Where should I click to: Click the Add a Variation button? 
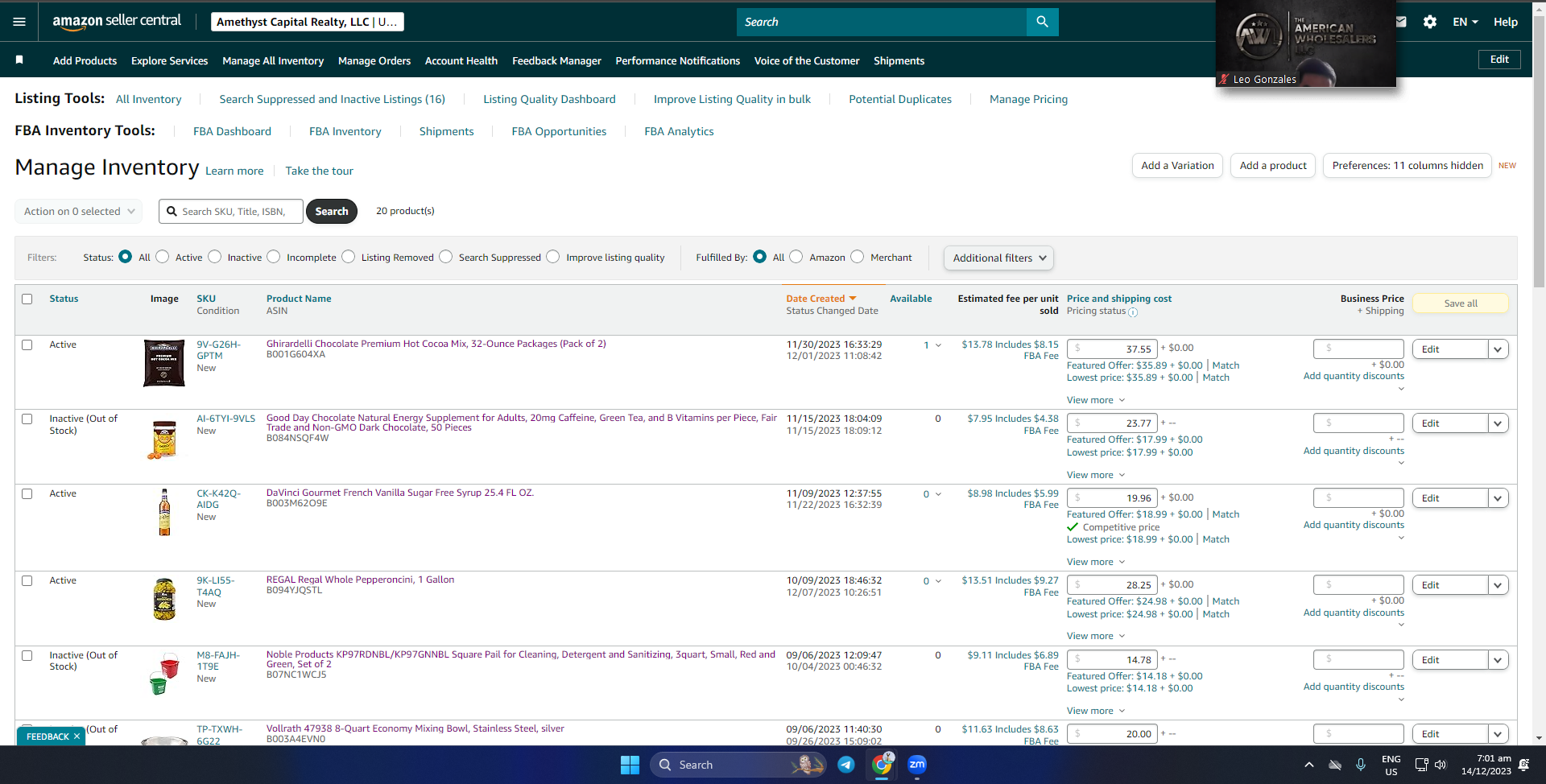coord(1177,166)
